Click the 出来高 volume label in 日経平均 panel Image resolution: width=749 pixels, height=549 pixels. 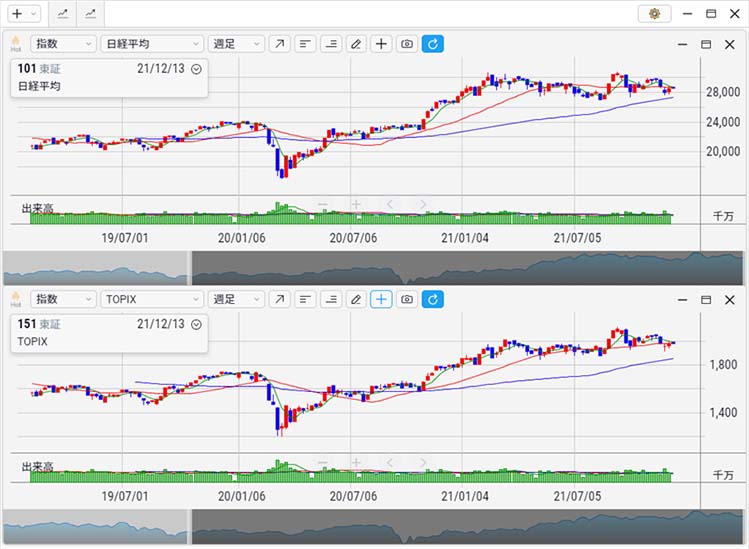[x=37, y=209]
